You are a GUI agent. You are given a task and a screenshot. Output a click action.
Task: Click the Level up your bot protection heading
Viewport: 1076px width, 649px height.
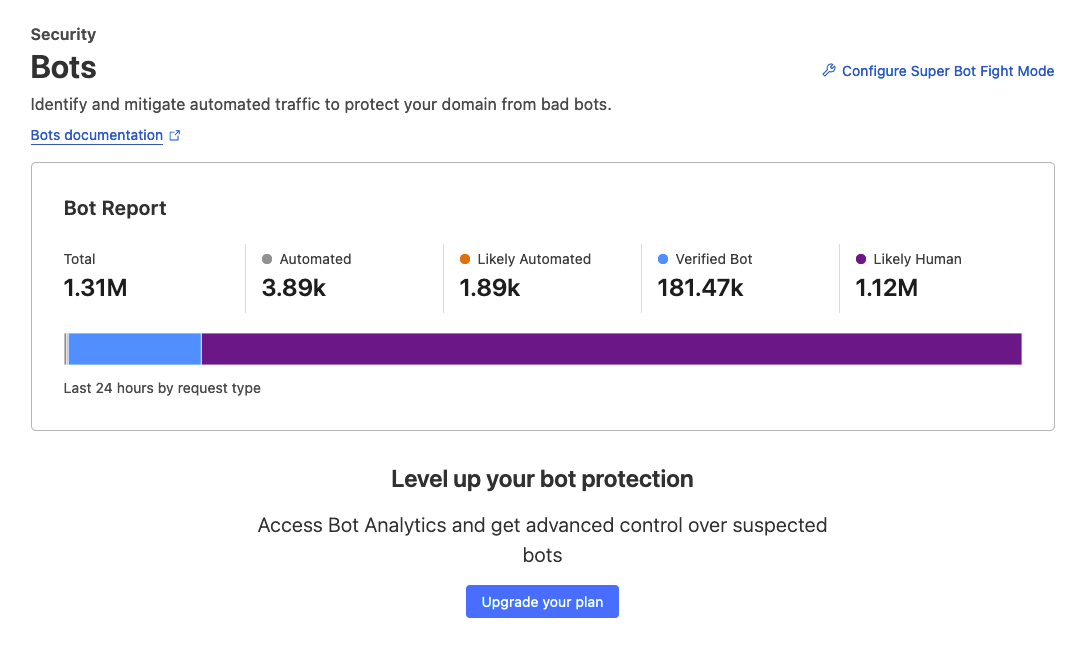[x=542, y=479]
